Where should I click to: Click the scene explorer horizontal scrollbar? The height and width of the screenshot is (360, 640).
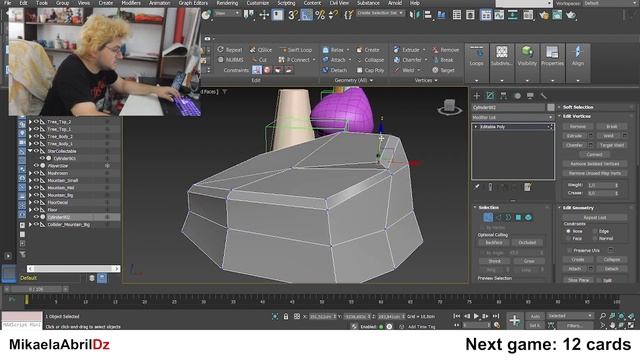click(73, 269)
